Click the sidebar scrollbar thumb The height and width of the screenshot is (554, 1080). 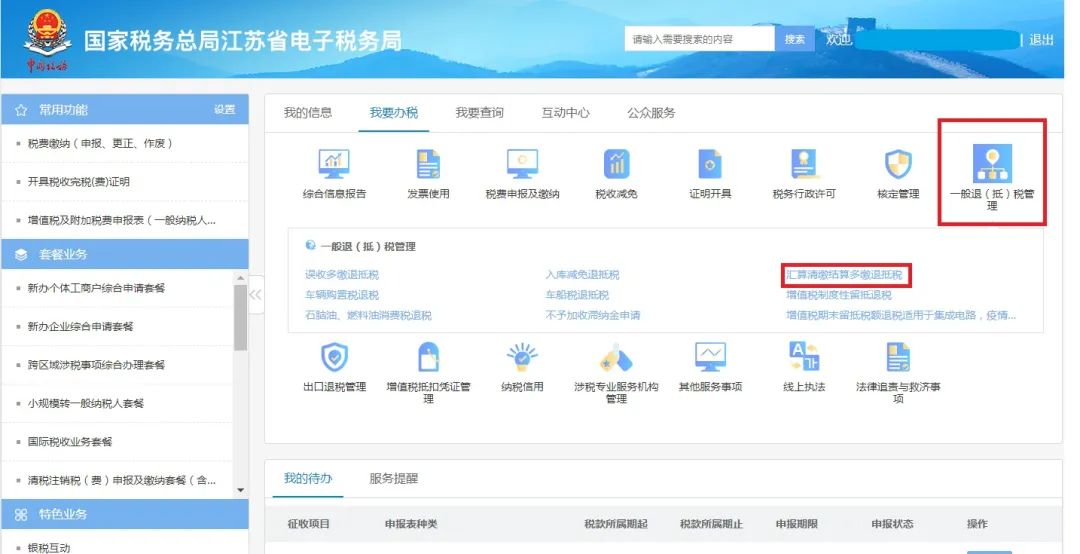point(240,317)
